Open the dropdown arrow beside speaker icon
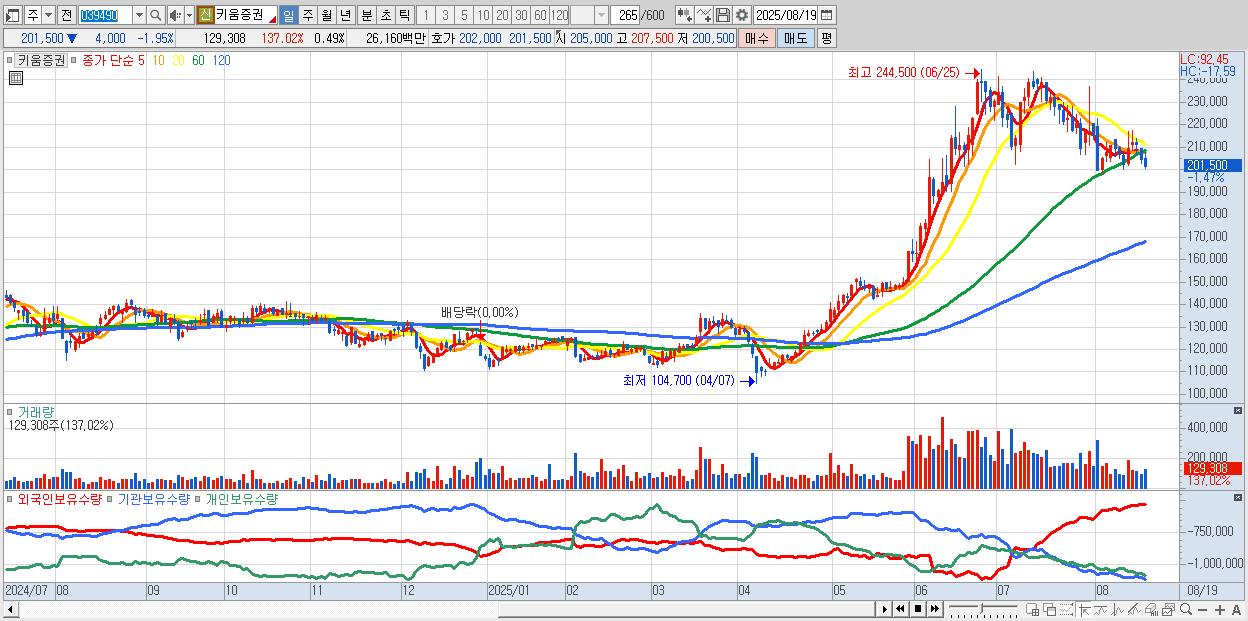The width and height of the screenshot is (1248, 621). tap(189, 15)
